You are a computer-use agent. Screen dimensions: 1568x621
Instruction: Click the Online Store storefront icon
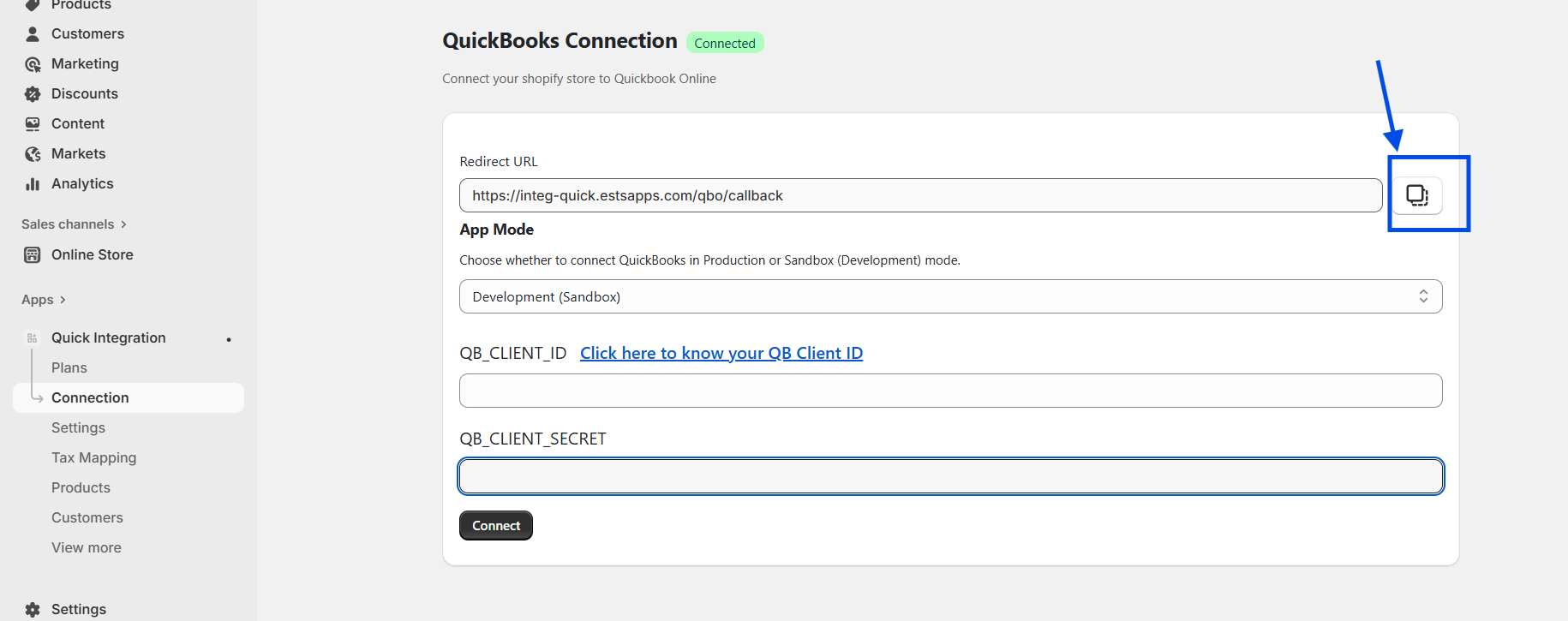(x=33, y=255)
